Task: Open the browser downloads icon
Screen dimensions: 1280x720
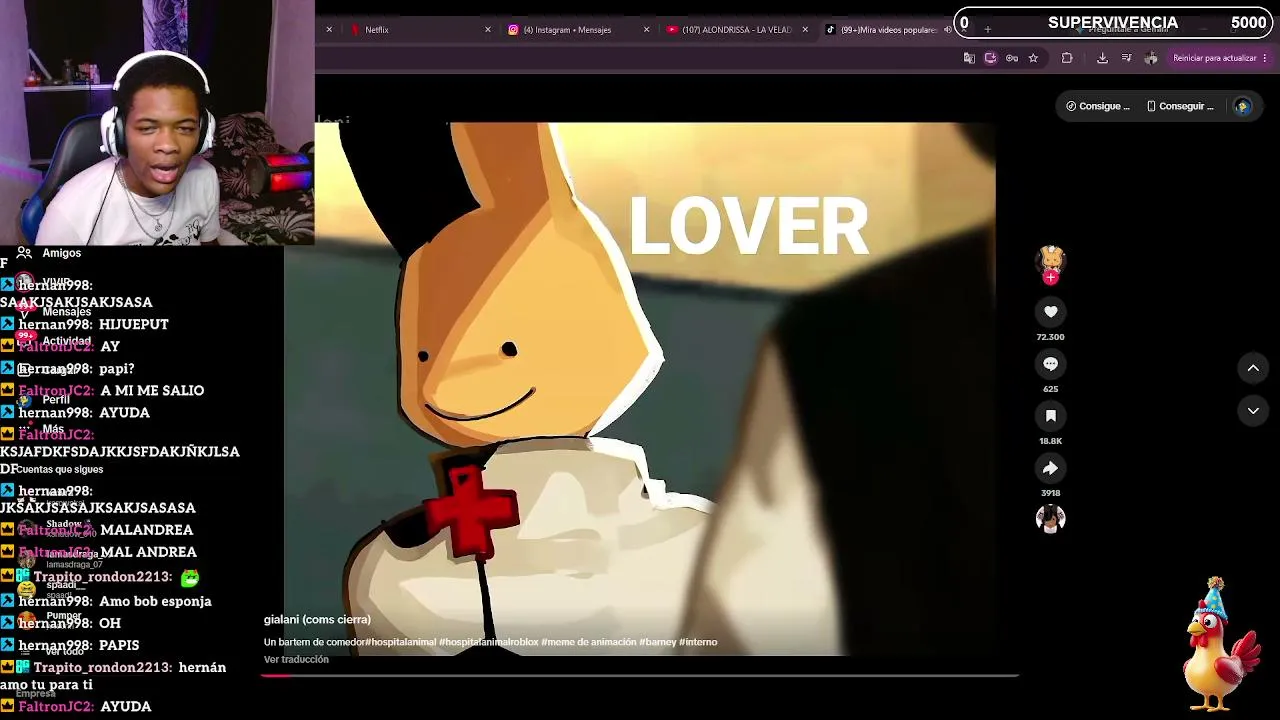Action: tap(1102, 58)
